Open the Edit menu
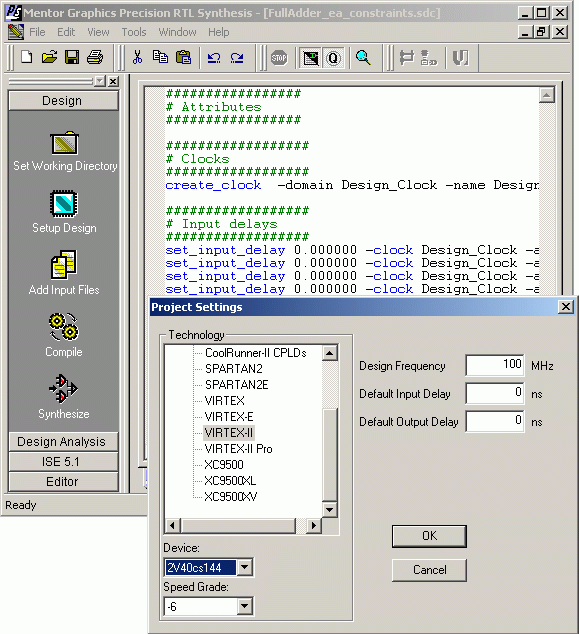 click(x=66, y=32)
